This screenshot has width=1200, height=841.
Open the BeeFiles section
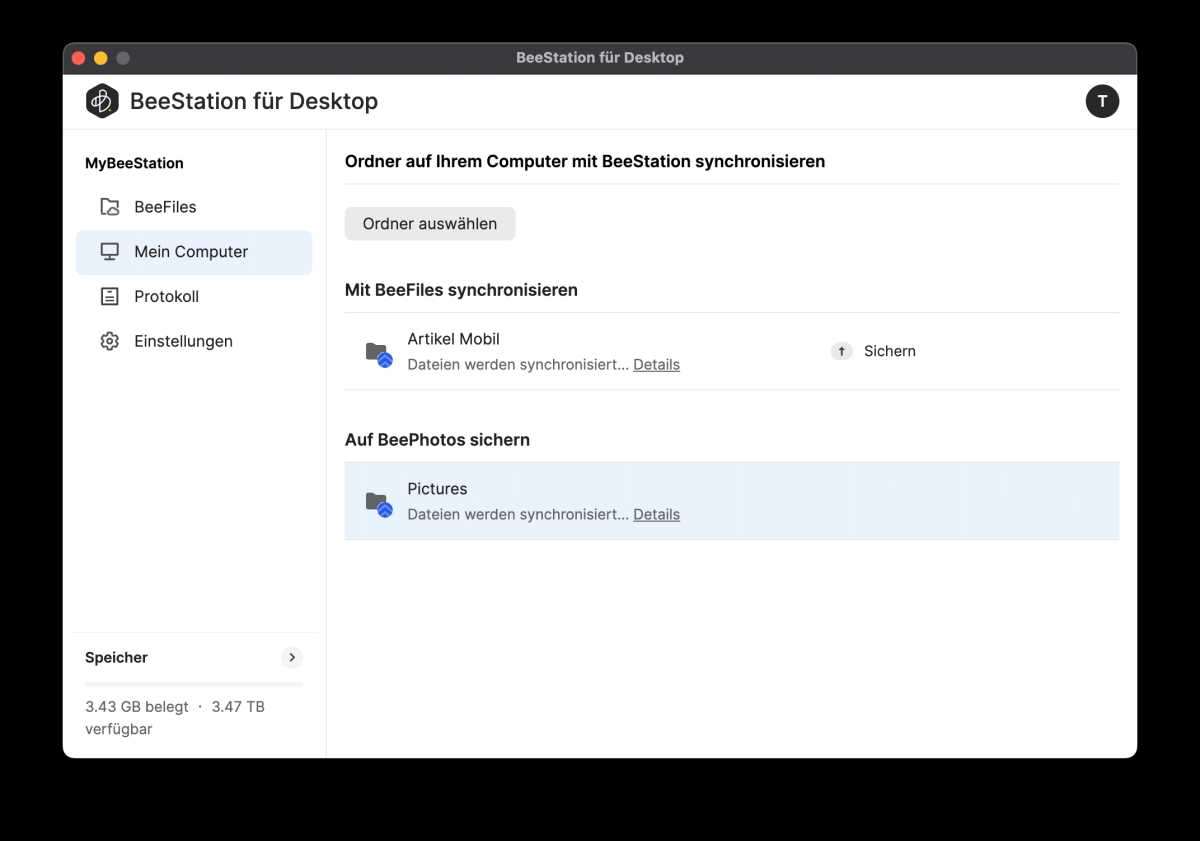(x=194, y=207)
